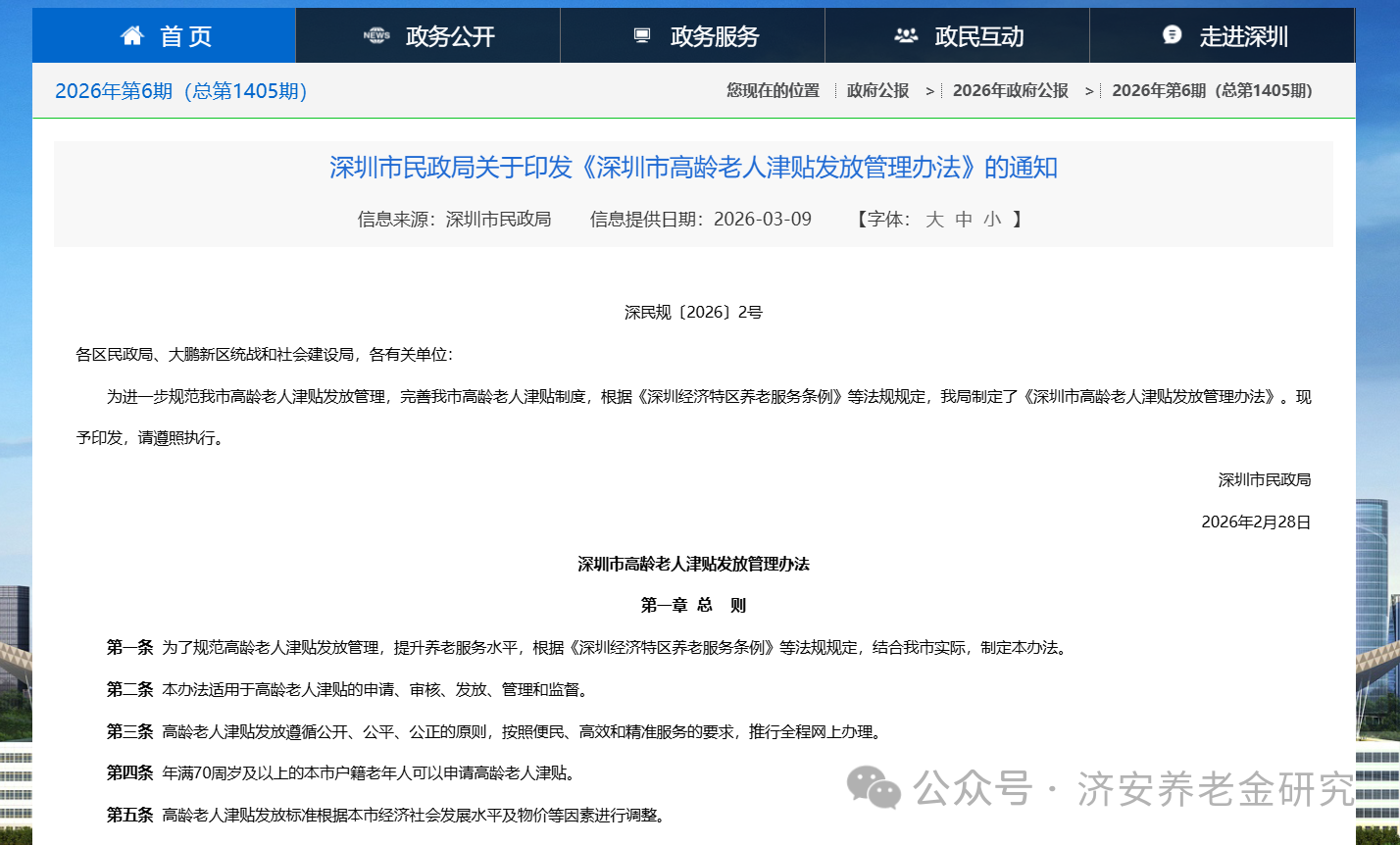Open the 政务公开 navigation menu
The height and width of the screenshot is (845, 1400).
point(450,37)
